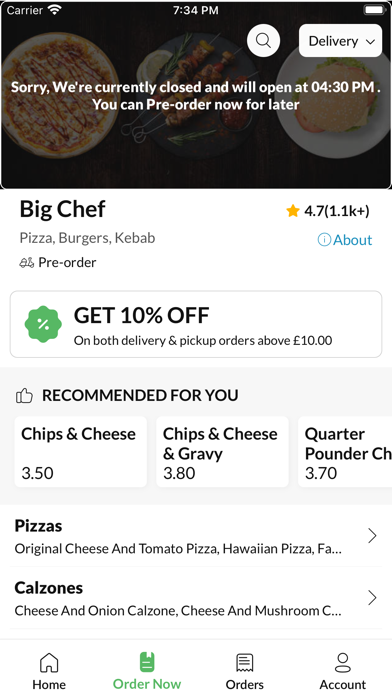Screen dimensions: 392x696
Task: Select the Quarter Pounder item card
Action: (345, 452)
